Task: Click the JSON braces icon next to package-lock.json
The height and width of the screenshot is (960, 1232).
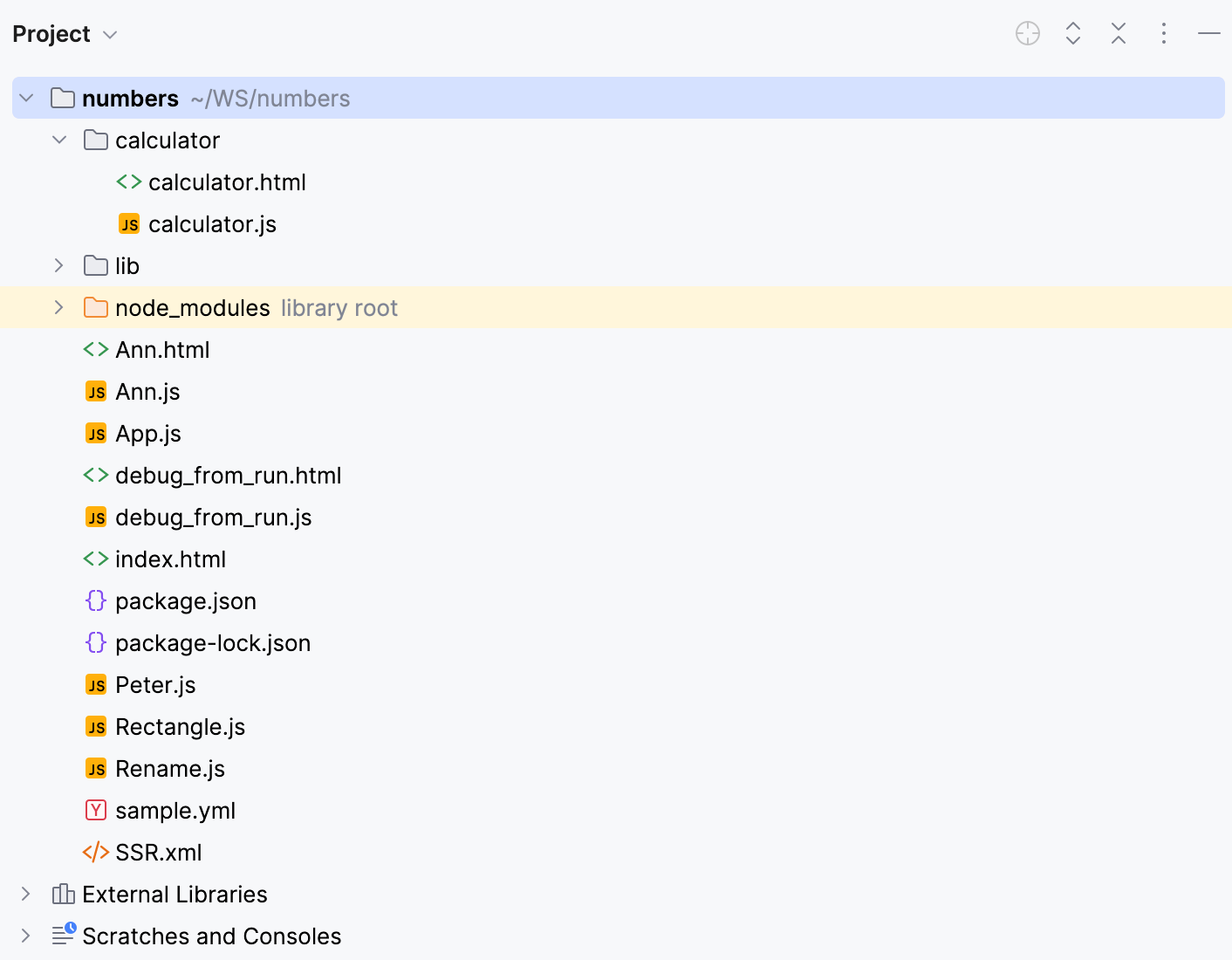Action: coord(96,642)
